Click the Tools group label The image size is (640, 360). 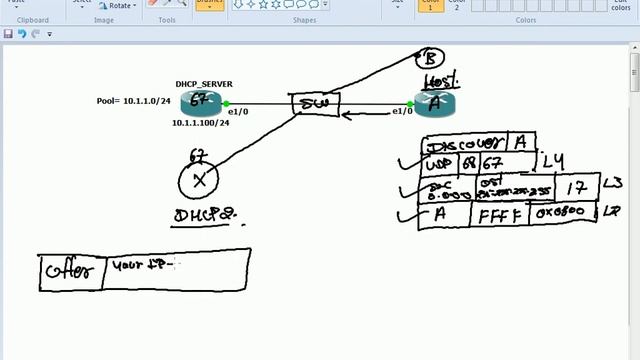[x=167, y=20]
